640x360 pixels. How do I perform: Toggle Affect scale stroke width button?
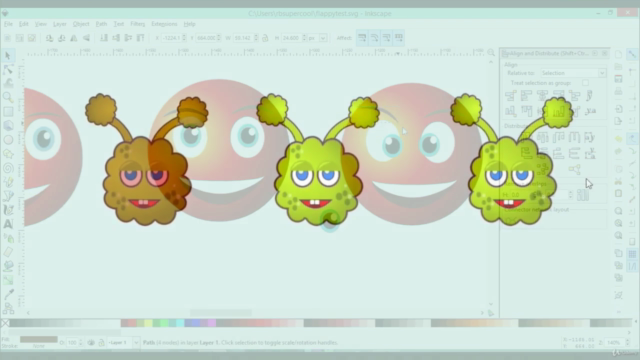(x=362, y=38)
